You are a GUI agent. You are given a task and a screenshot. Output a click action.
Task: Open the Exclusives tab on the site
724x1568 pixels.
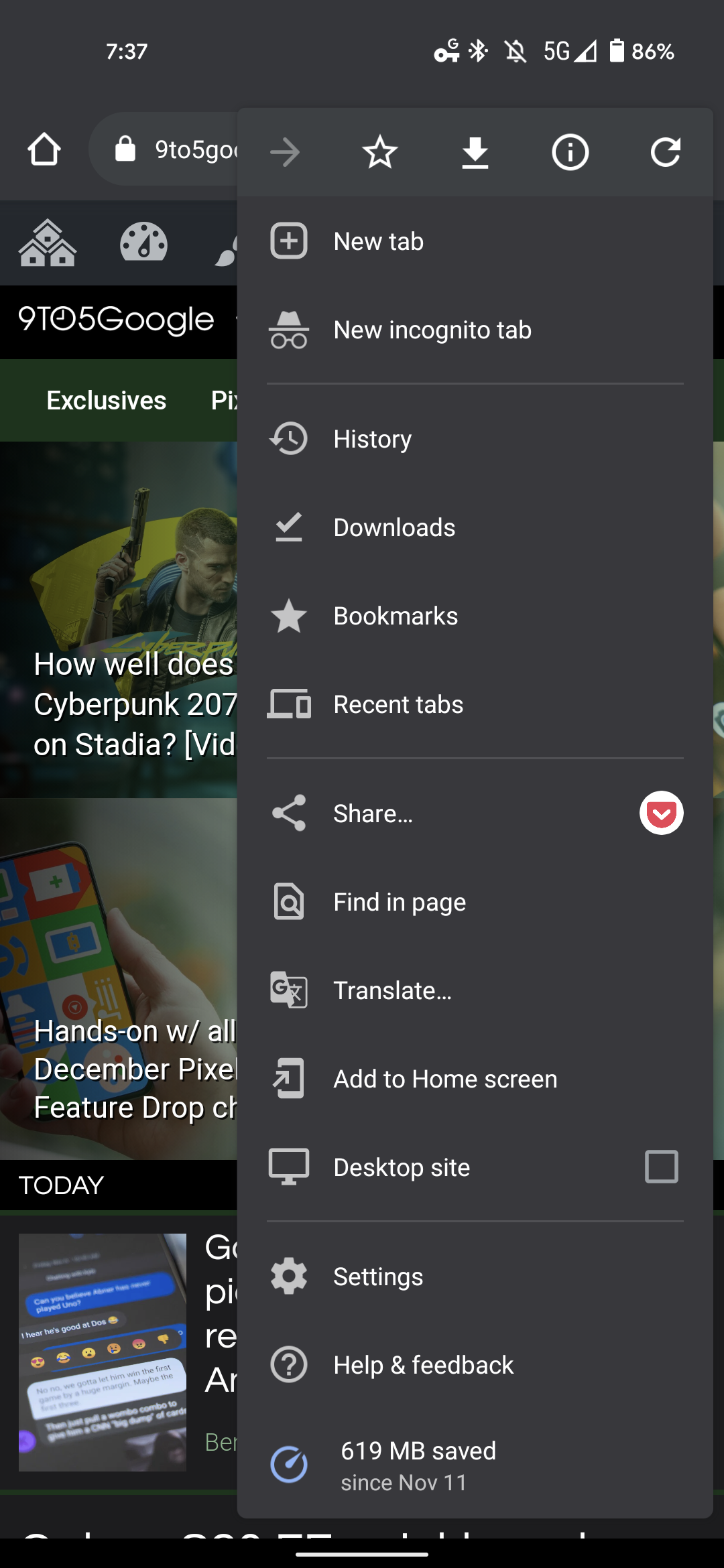(x=107, y=400)
